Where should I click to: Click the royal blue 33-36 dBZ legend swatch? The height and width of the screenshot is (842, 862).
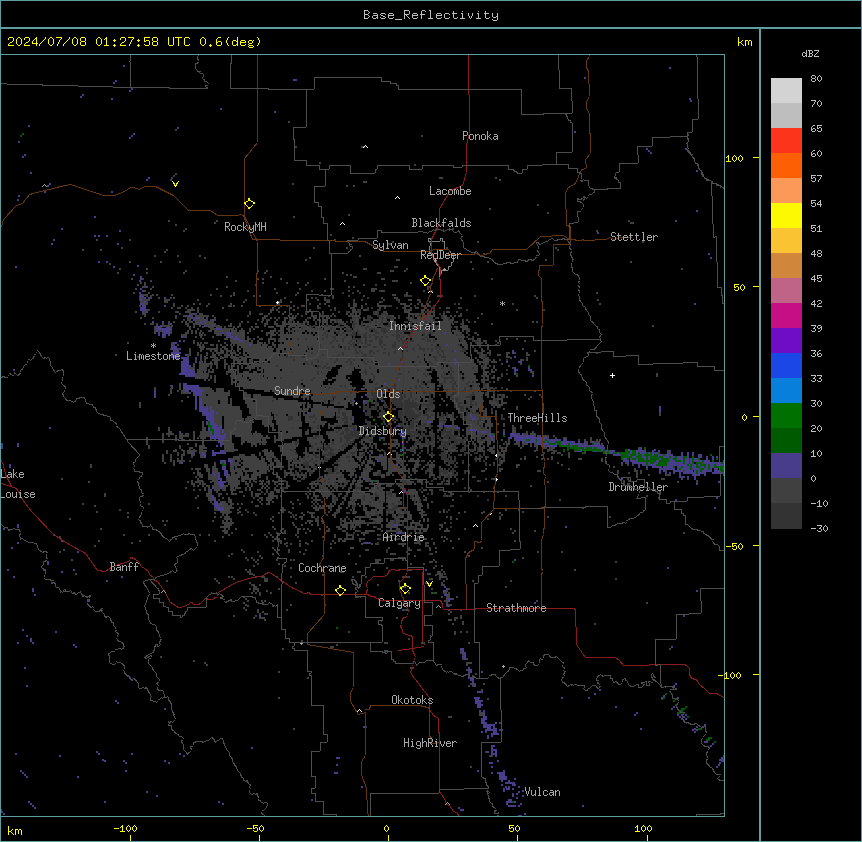[786, 365]
